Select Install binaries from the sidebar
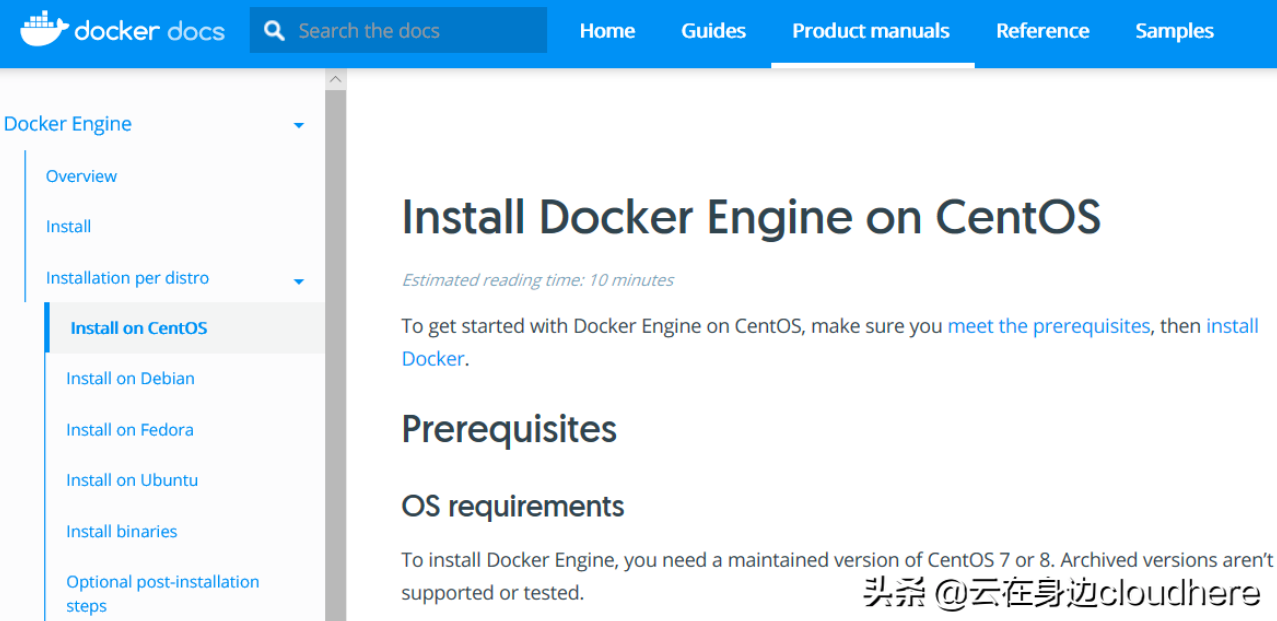The image size is (1277, 621). pyautogui.click(x=121, y=531)
